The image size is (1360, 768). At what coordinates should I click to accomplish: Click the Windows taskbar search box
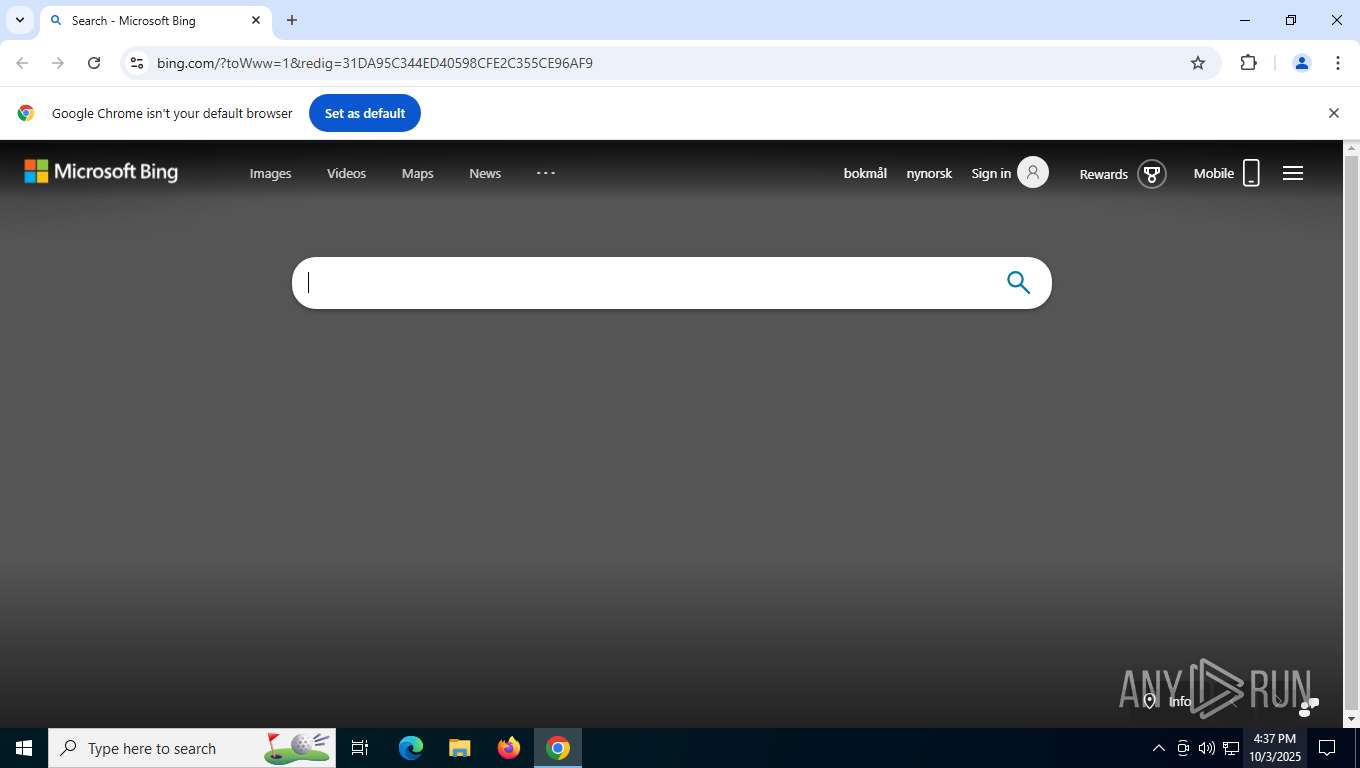point(192,748)
